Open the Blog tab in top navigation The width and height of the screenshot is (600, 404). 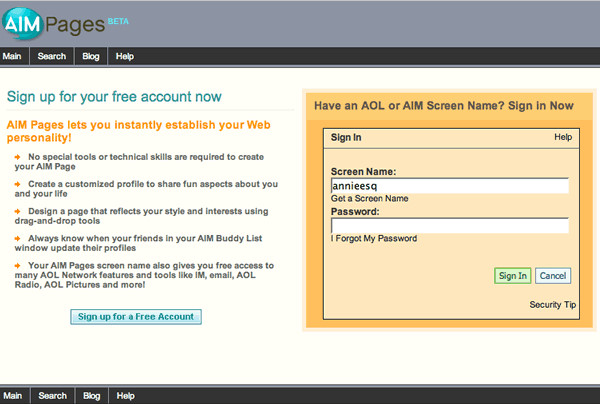(x=91, y=56)
